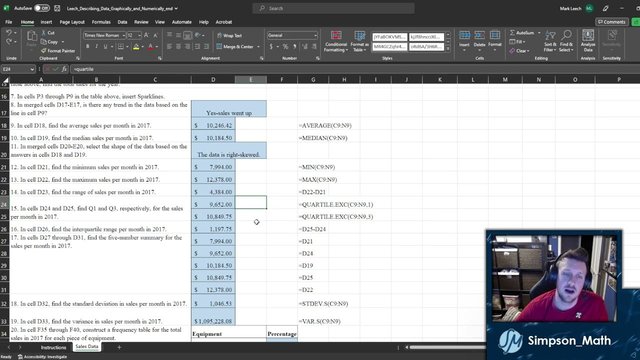
Task: Switch to the Formulas tab
Action: pyautogui.click(x=101, y=22)
